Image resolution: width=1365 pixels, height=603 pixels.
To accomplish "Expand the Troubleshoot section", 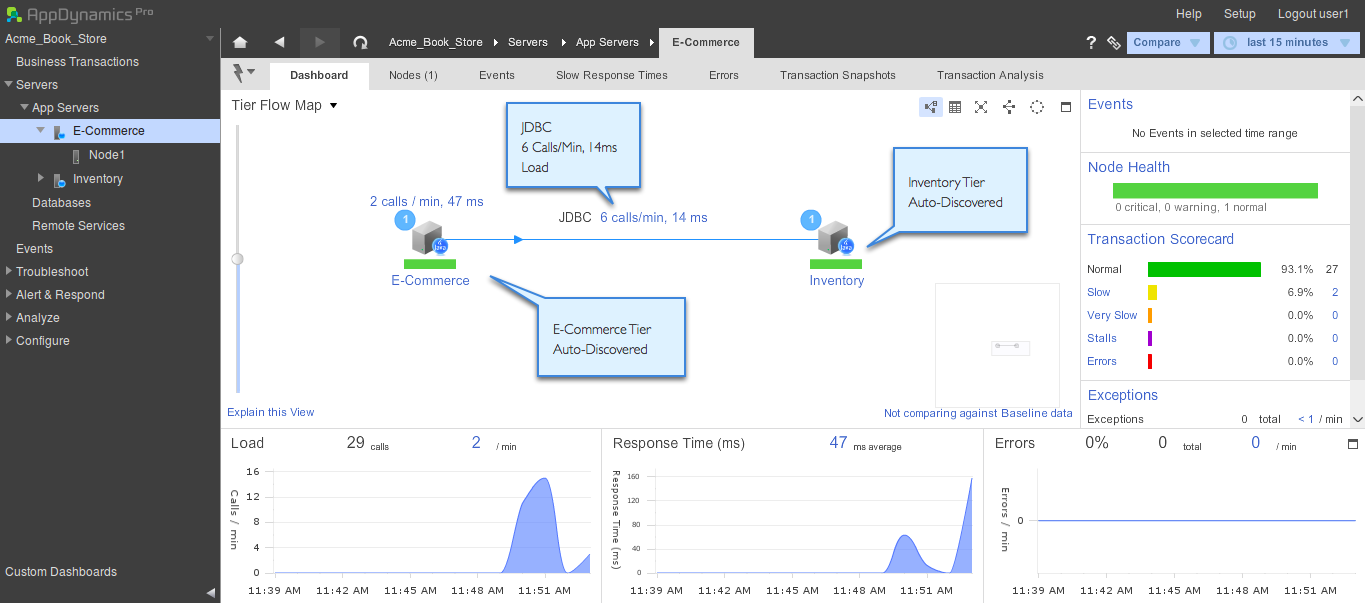I will coord(9,271).
